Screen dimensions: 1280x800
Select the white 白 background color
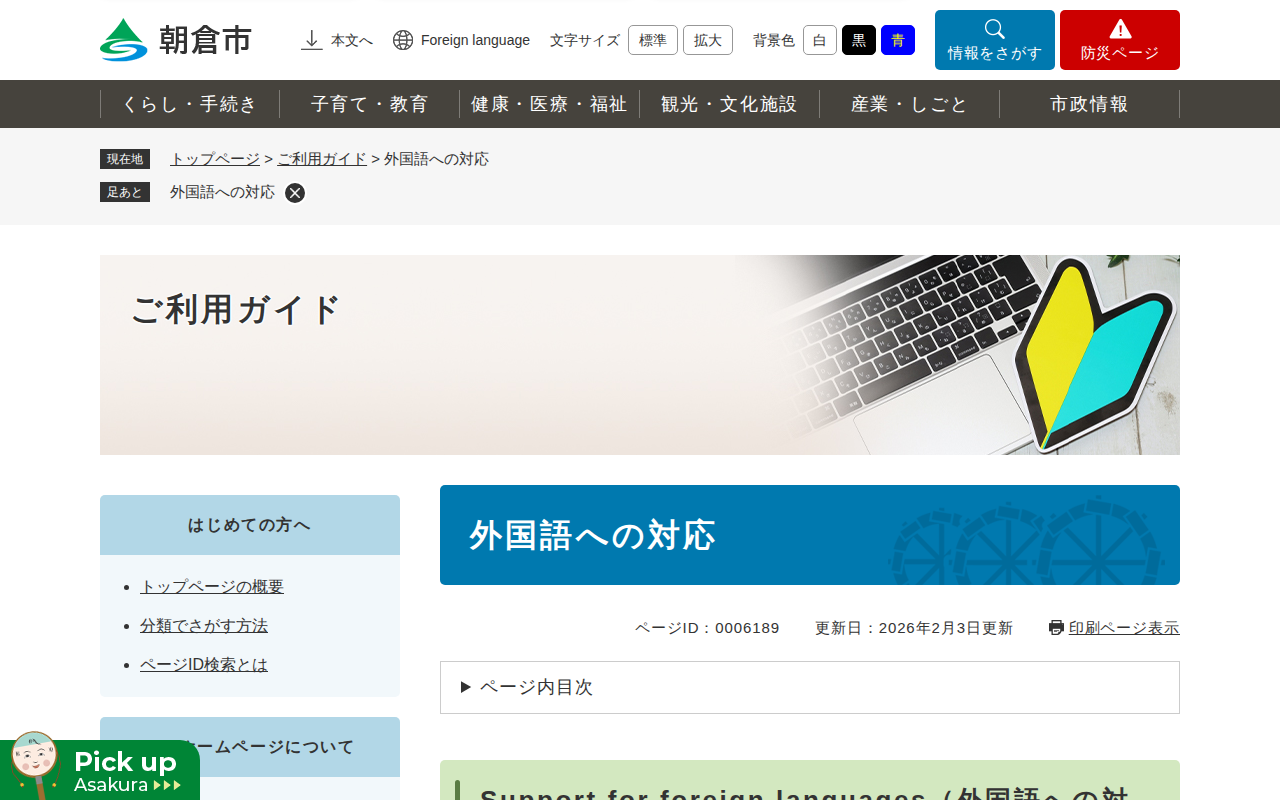tap(820, 40)
